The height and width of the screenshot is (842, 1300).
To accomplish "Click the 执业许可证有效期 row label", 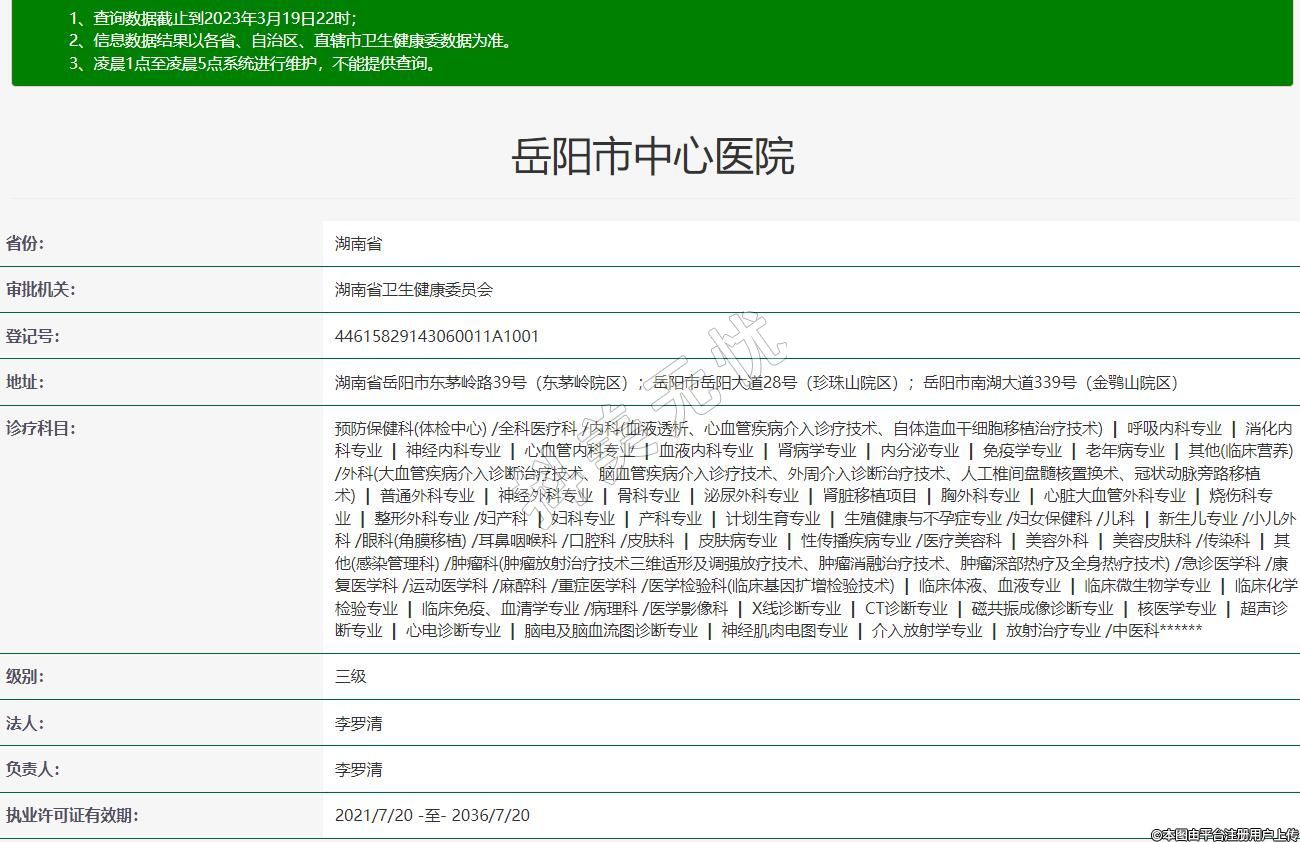I will (72, 815).
